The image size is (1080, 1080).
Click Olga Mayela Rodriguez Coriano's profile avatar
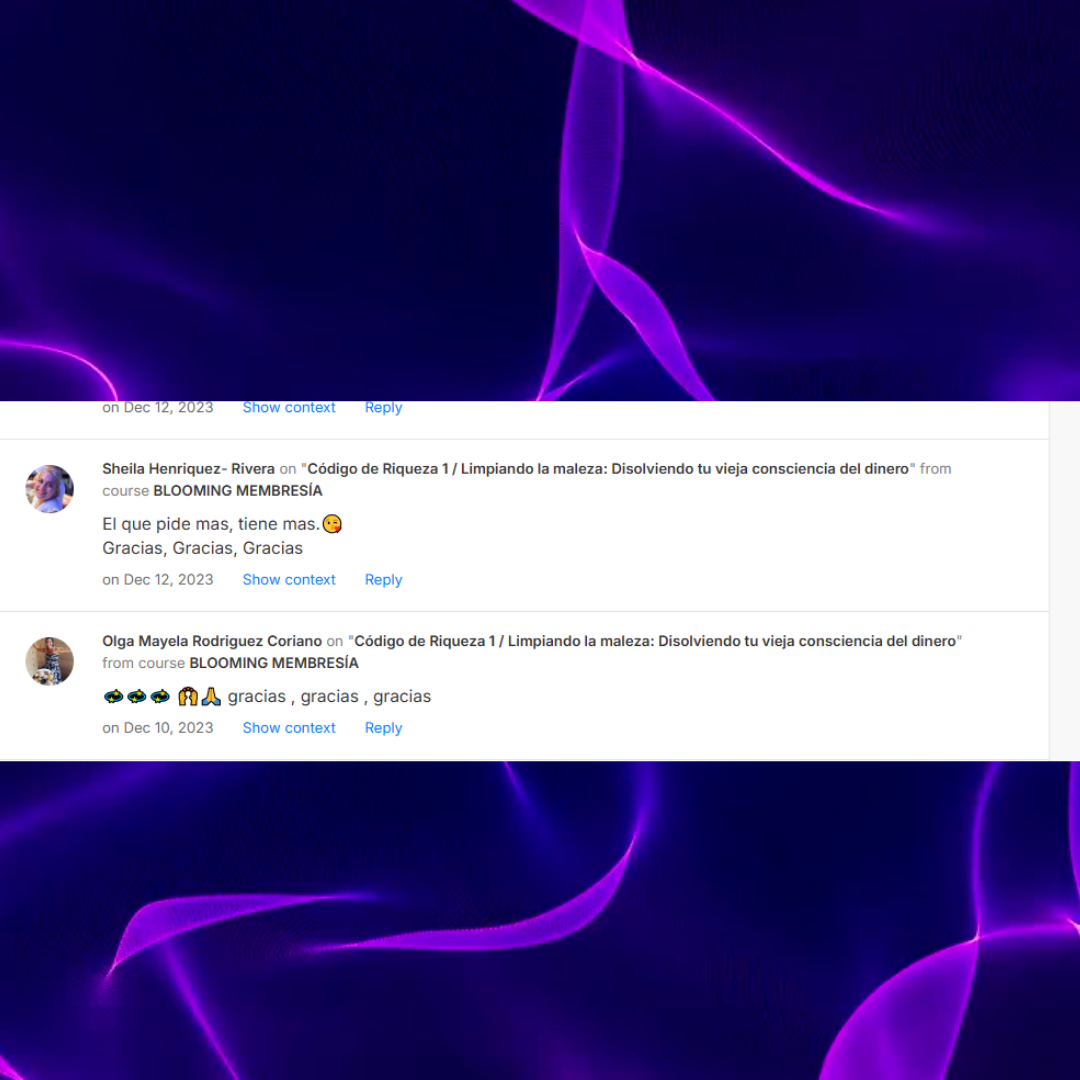click(50, 661)
